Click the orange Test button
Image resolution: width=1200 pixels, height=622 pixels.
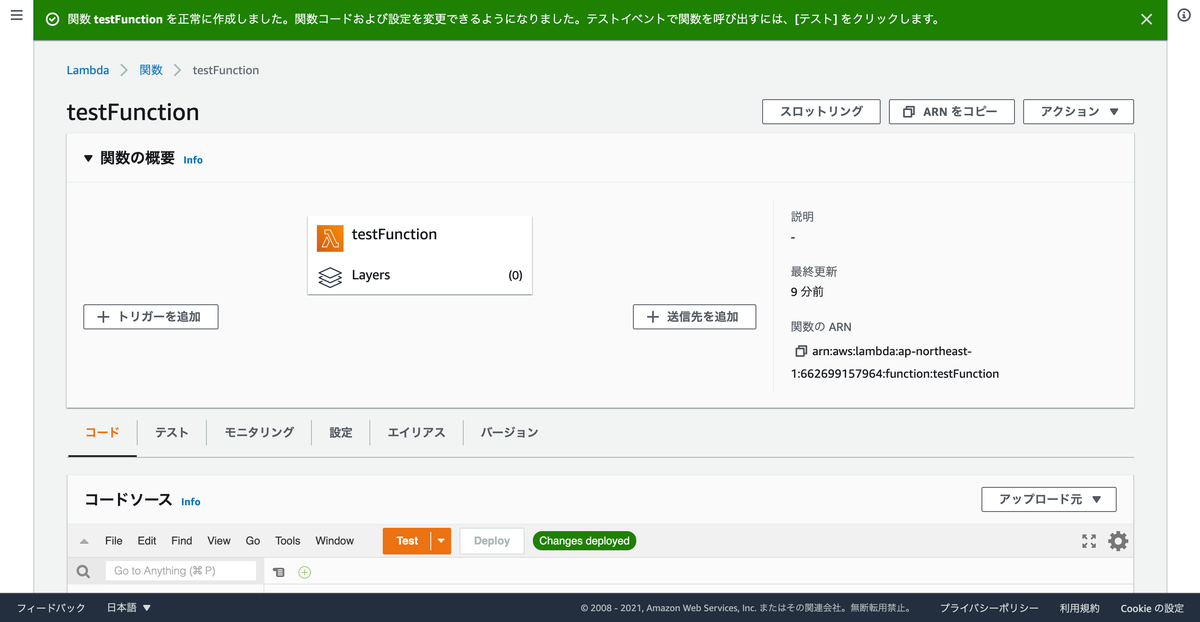pos(407,541)
